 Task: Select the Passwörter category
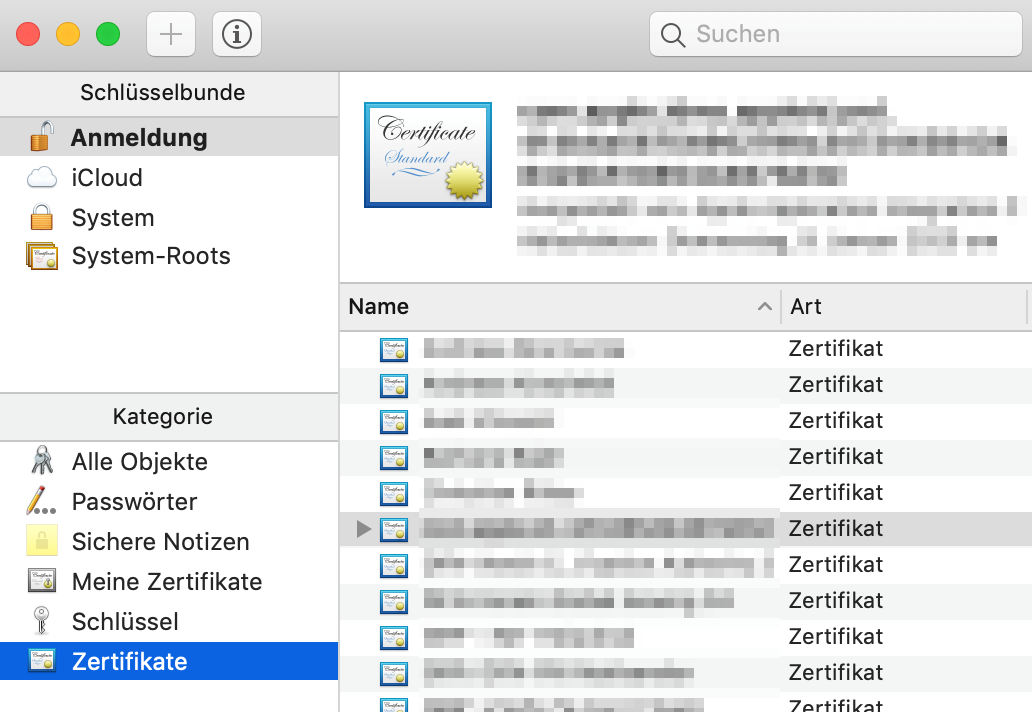coord(134,502)
